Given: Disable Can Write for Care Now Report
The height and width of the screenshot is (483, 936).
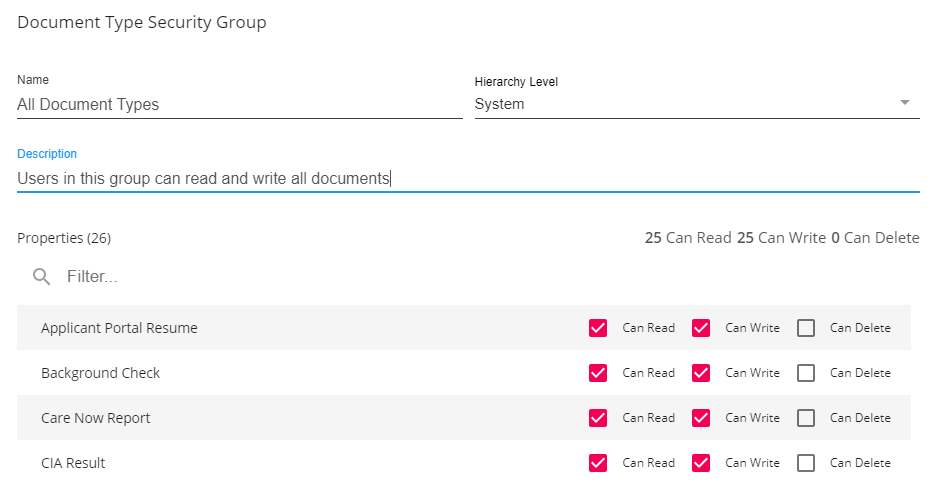Looking at the screenshot, I should [x=701, y=418].
